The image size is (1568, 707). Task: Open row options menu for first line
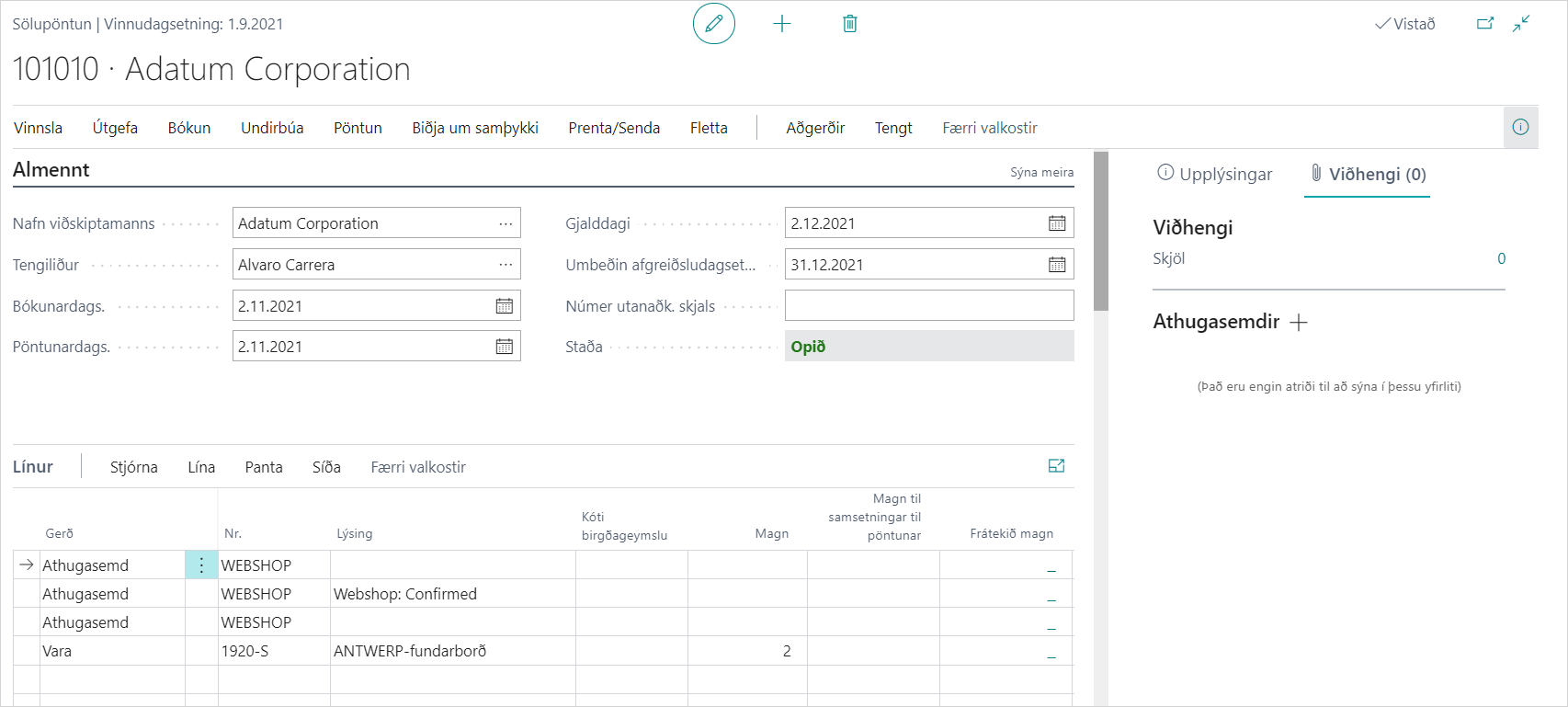(x=201, y=565)
